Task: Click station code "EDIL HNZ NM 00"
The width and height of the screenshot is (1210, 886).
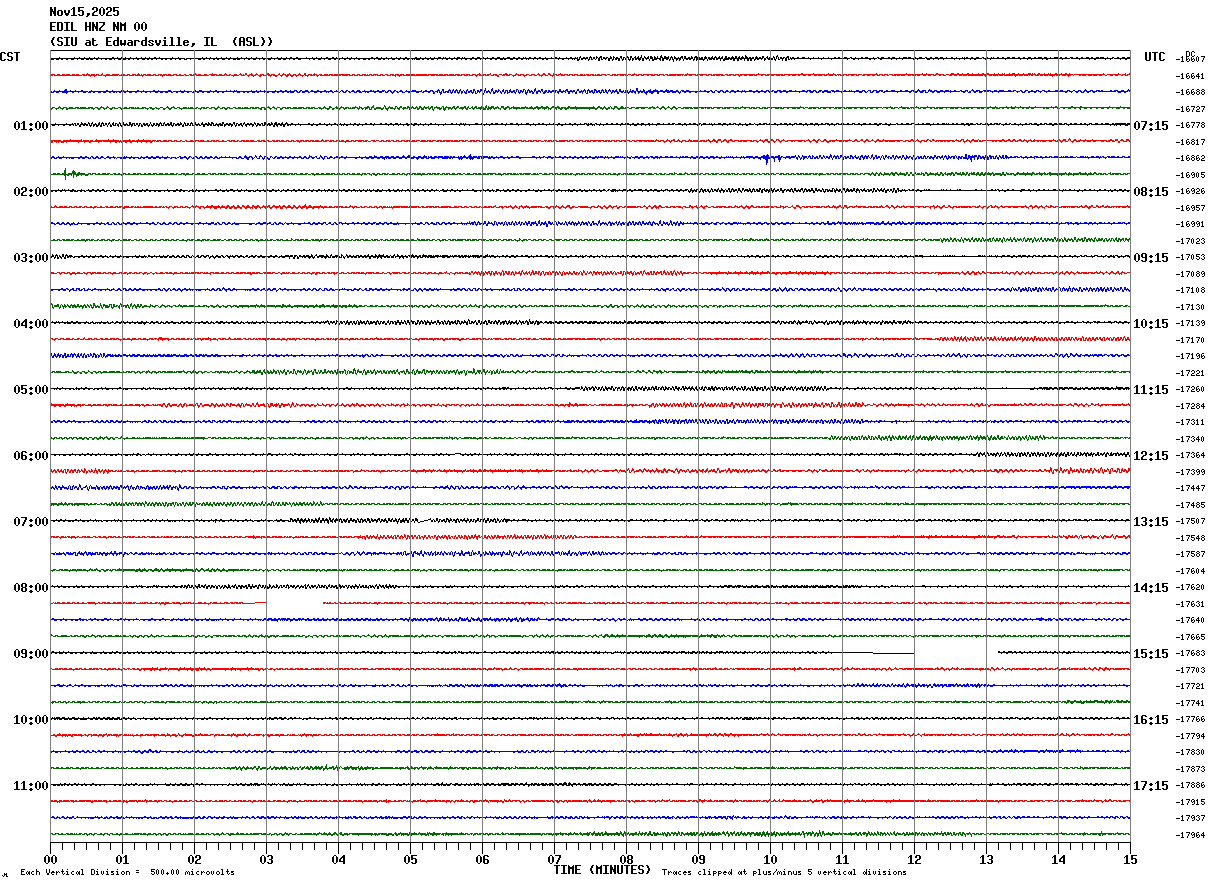Action: (98, 27)
